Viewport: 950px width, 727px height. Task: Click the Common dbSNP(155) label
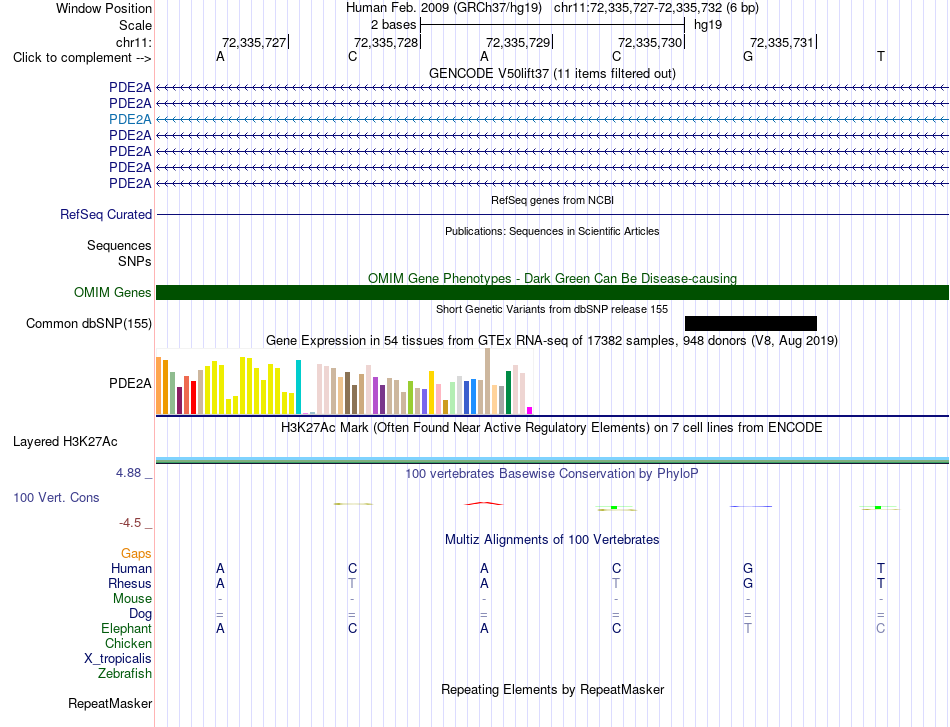[88, 324]
